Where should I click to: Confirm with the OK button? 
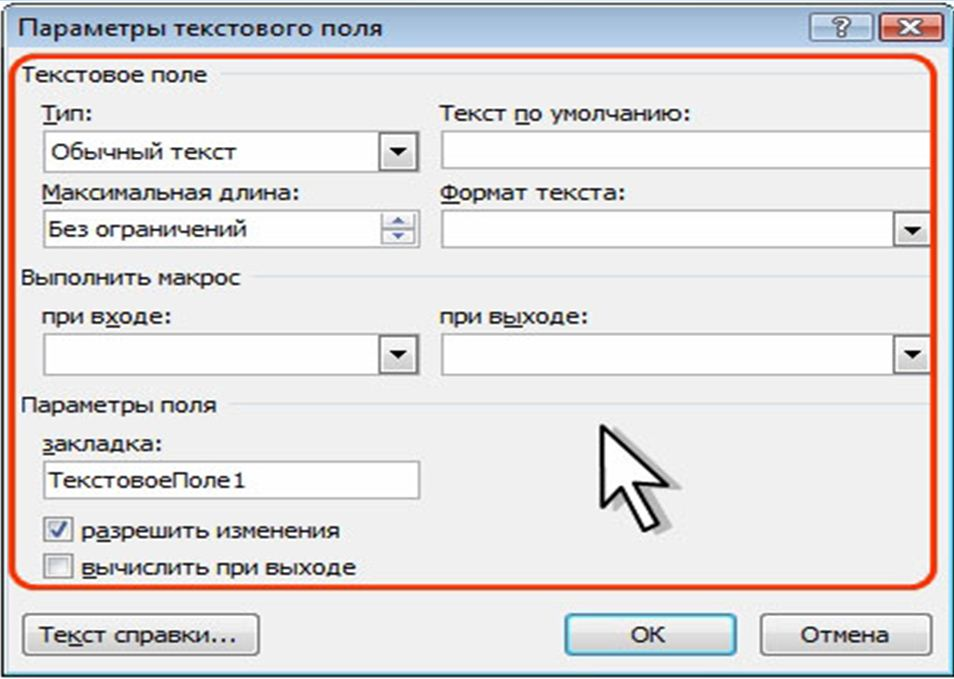650,635
